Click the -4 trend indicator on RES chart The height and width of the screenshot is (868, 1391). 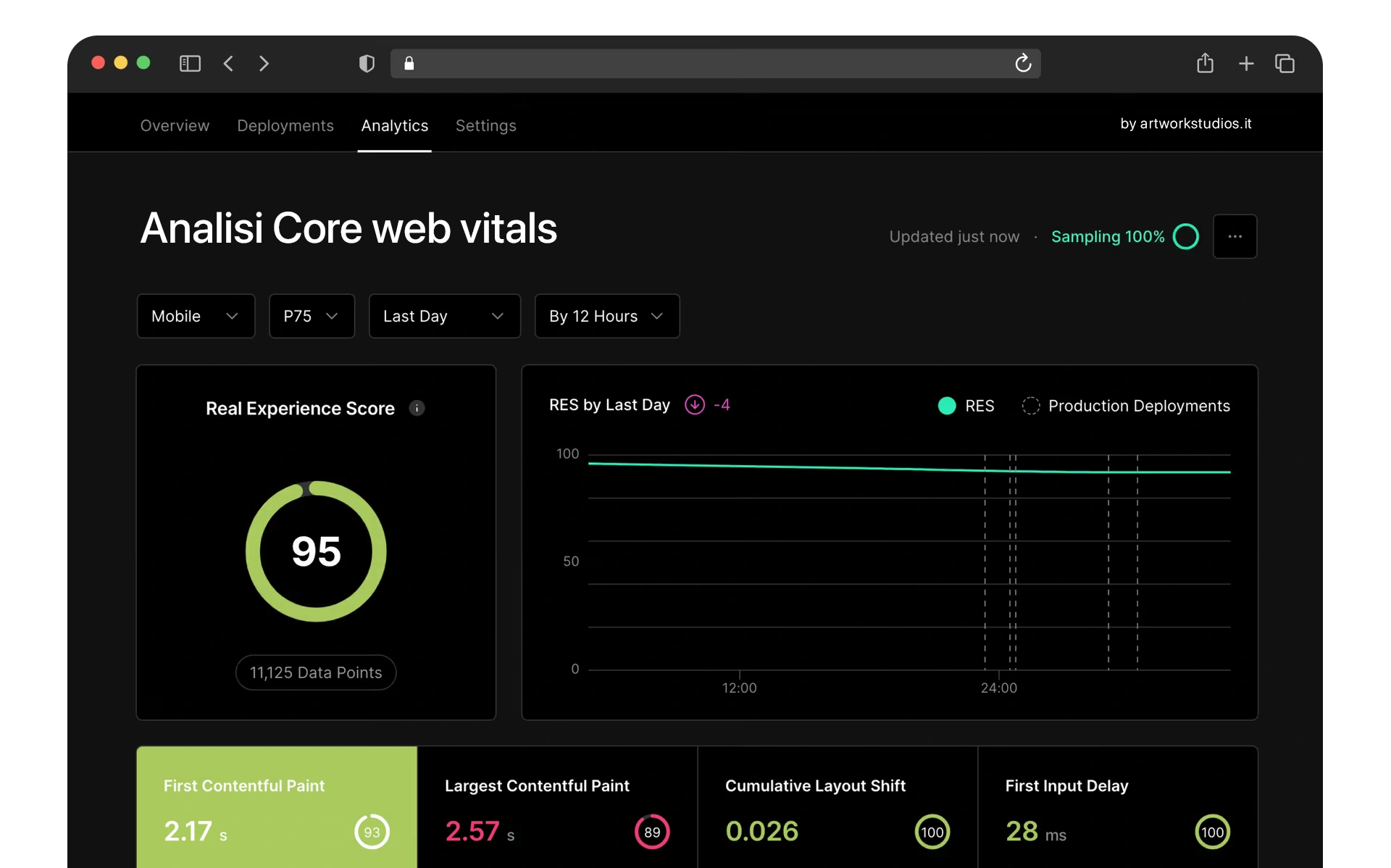point(709,405)
